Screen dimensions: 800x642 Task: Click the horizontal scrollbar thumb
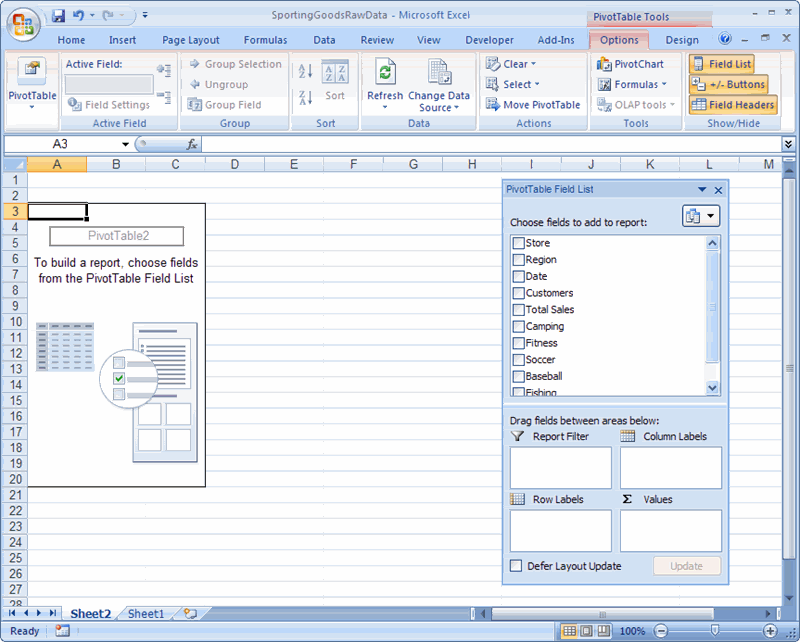(x=602, y=613)
